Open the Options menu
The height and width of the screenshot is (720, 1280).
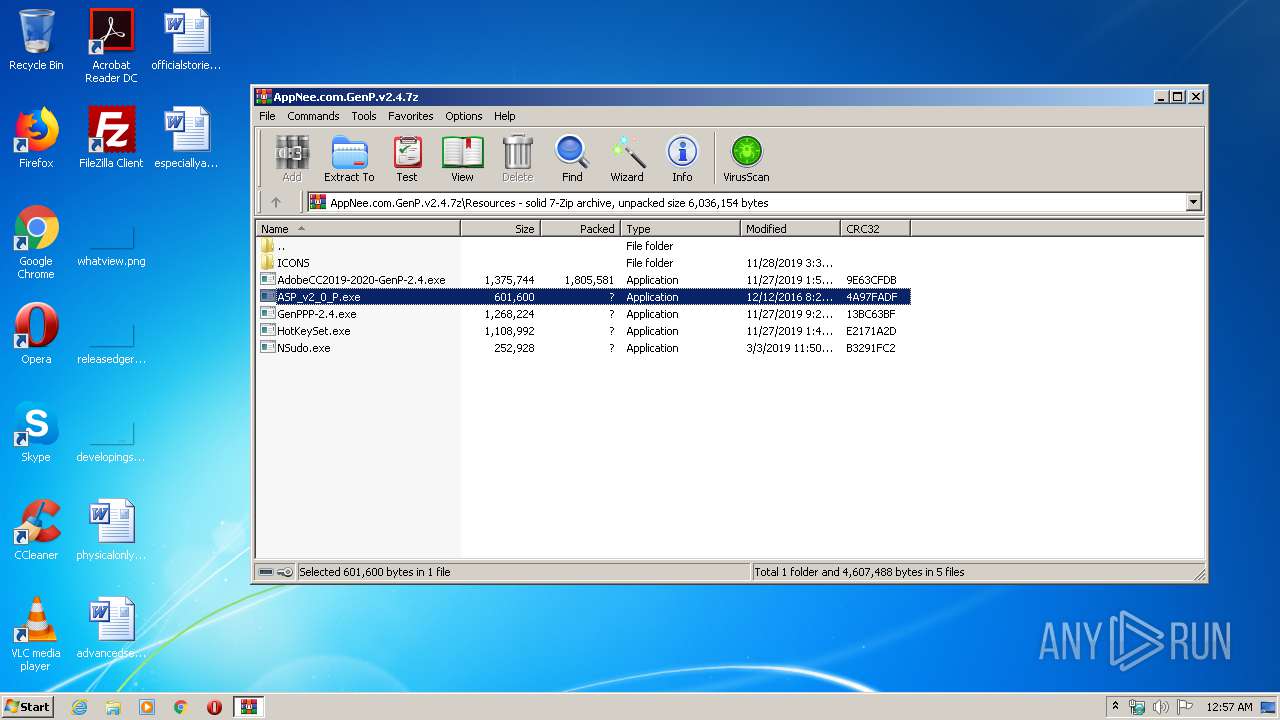[464, 116]
